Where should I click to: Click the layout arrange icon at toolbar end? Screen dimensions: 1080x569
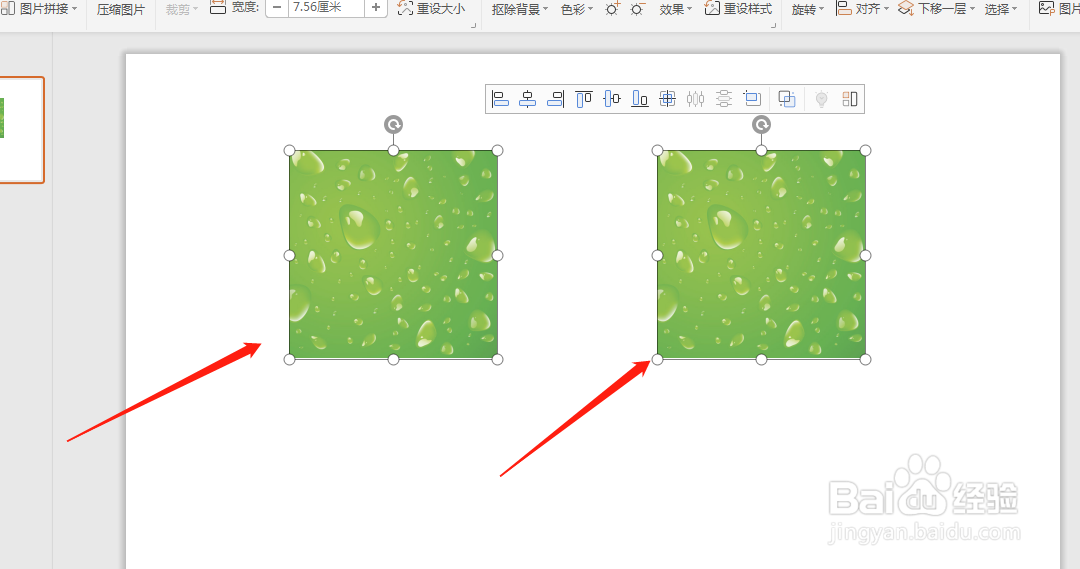pyautogui.click(x=850, y=99)
